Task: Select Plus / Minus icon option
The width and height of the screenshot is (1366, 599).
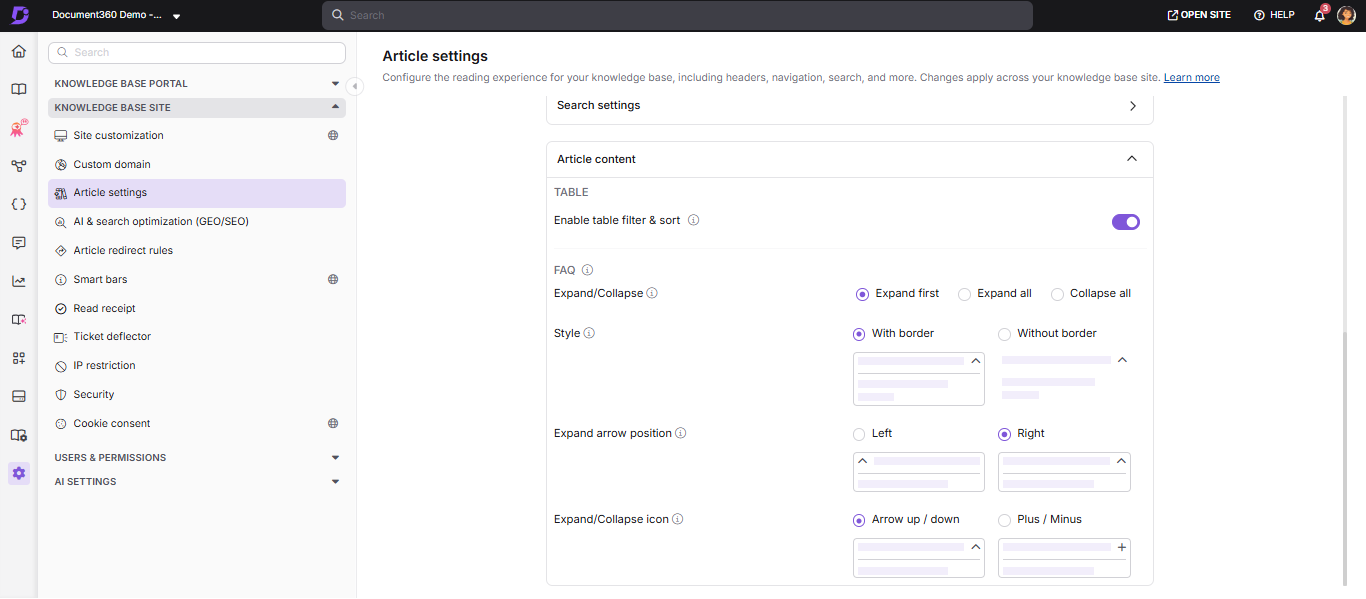Action: pyautogui.click(x=1004, y=520)
